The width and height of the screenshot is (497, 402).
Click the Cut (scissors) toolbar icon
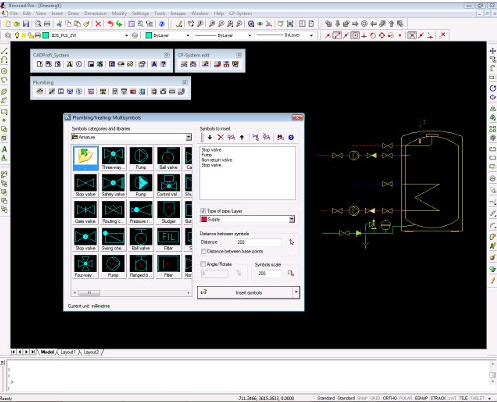coord(59,24)
